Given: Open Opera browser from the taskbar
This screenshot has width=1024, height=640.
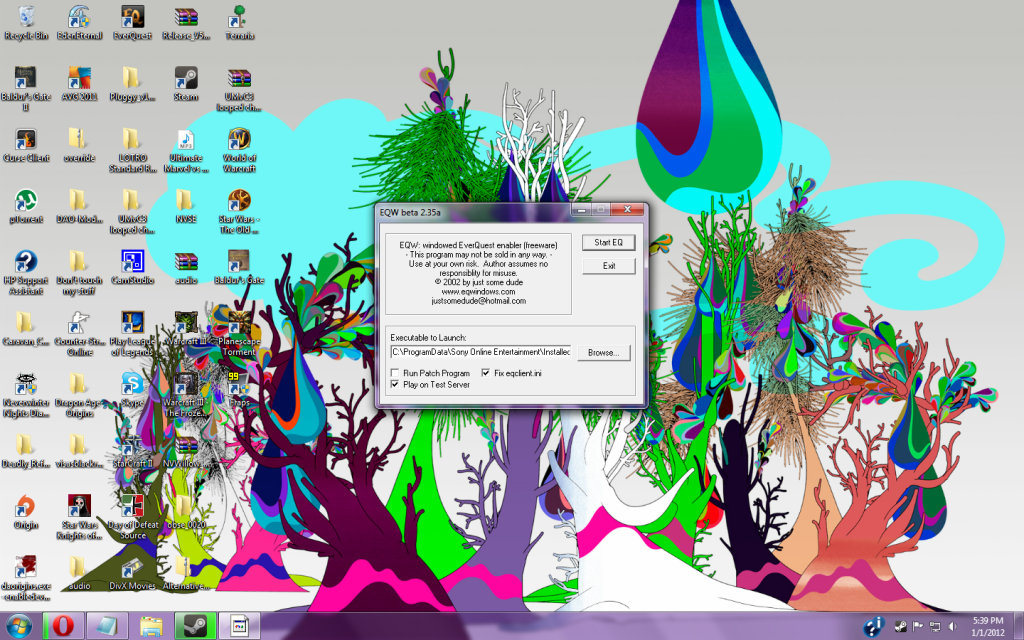Looking at the screenshot, I should click(x=63, y=627).
